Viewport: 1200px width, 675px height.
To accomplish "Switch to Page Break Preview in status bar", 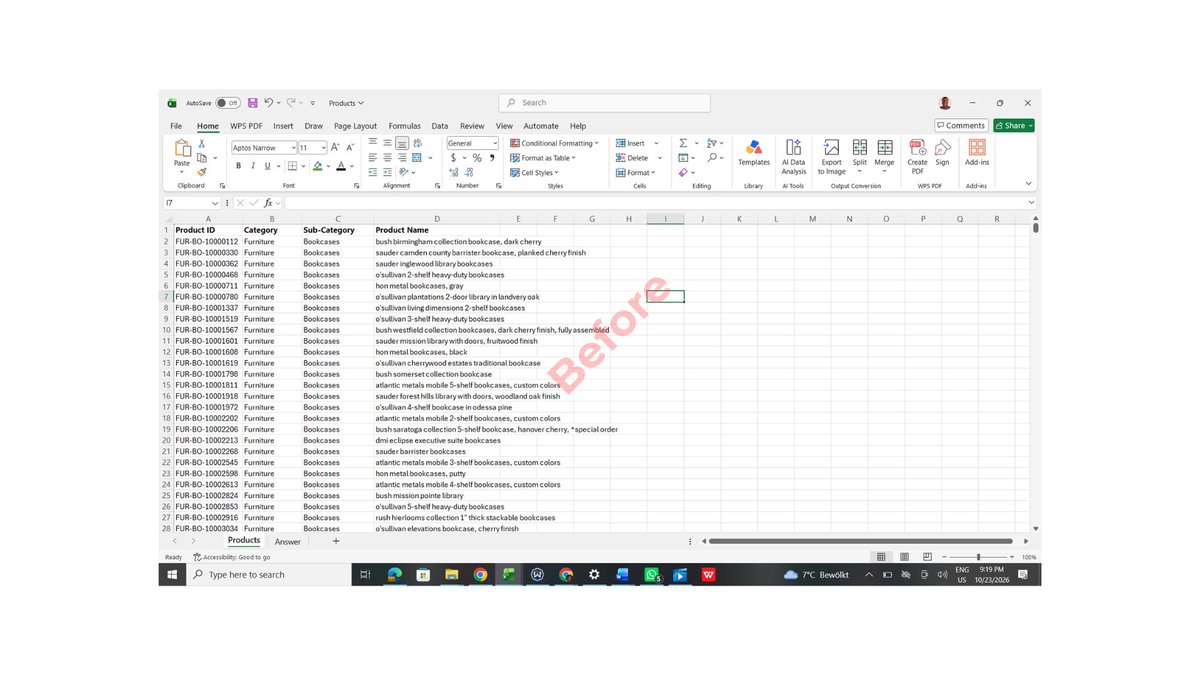I will (927, 557).
